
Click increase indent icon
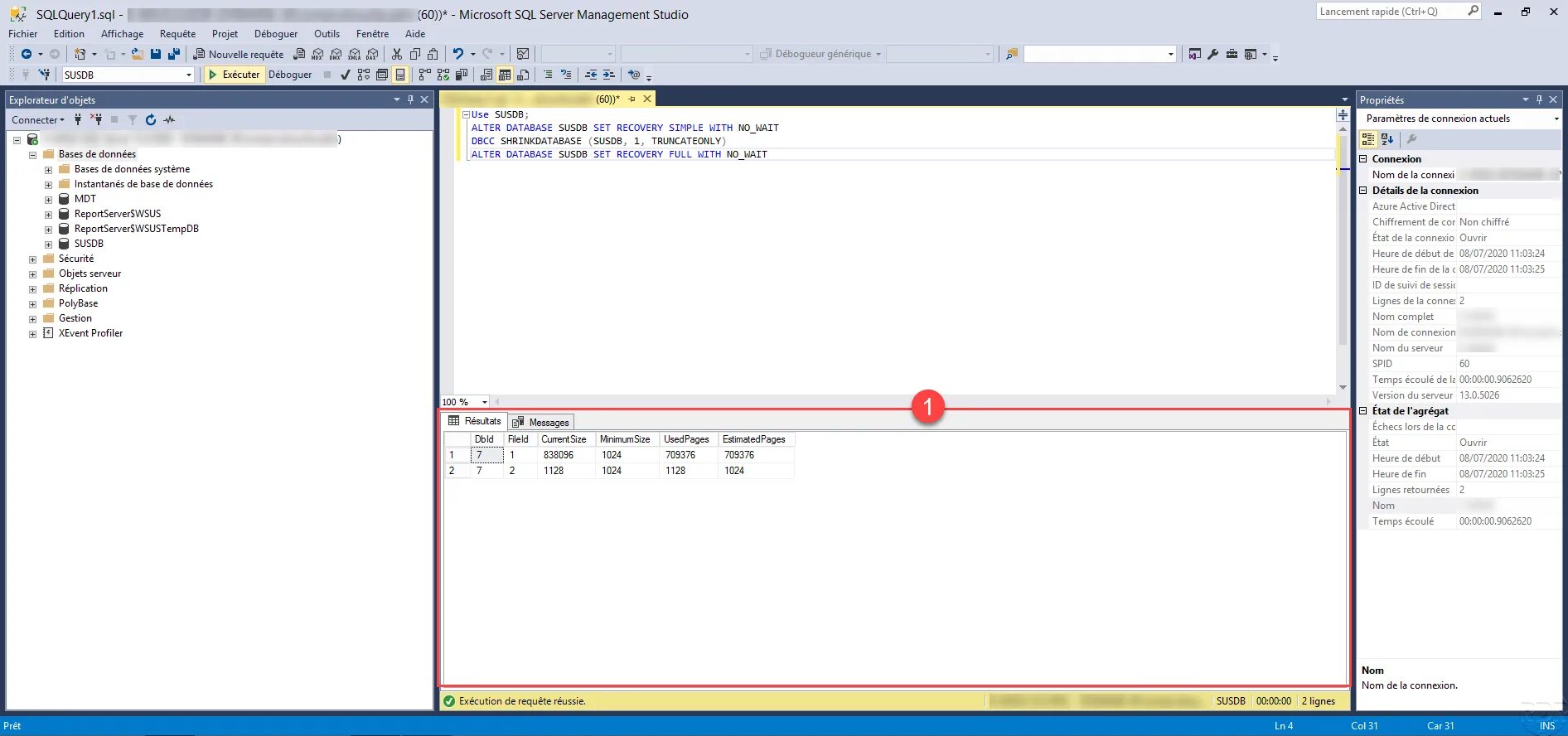[x=609, y=75]
